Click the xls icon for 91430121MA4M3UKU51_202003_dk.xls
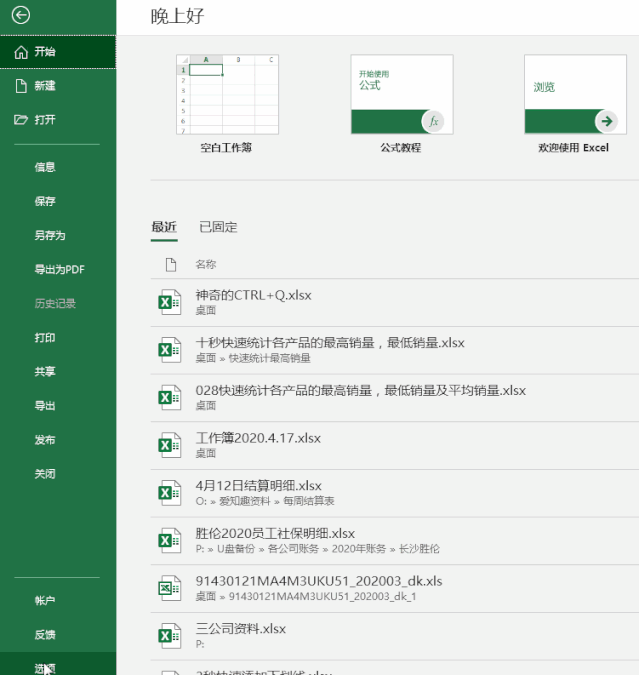The width and height of the screenshot is (639, 675). pos(169,588)
